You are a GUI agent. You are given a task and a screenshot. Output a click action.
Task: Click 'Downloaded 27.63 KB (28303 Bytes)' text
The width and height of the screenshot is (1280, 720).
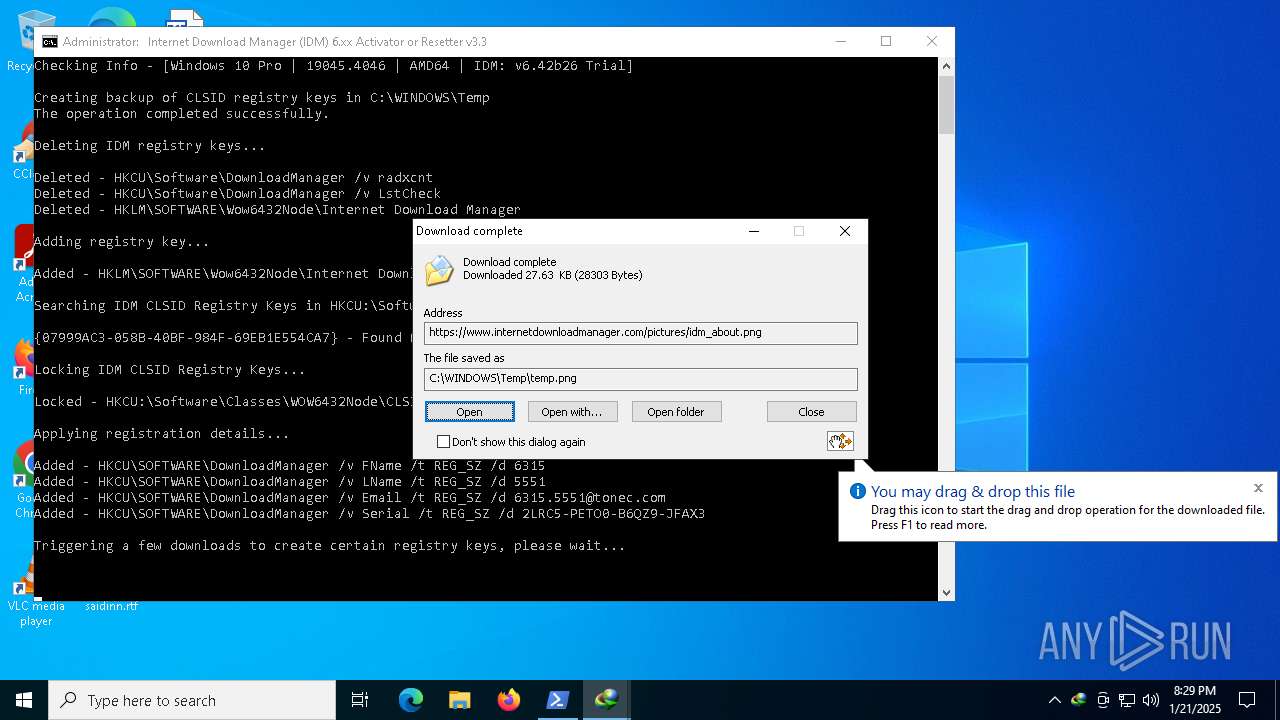[x=552, y=275]
